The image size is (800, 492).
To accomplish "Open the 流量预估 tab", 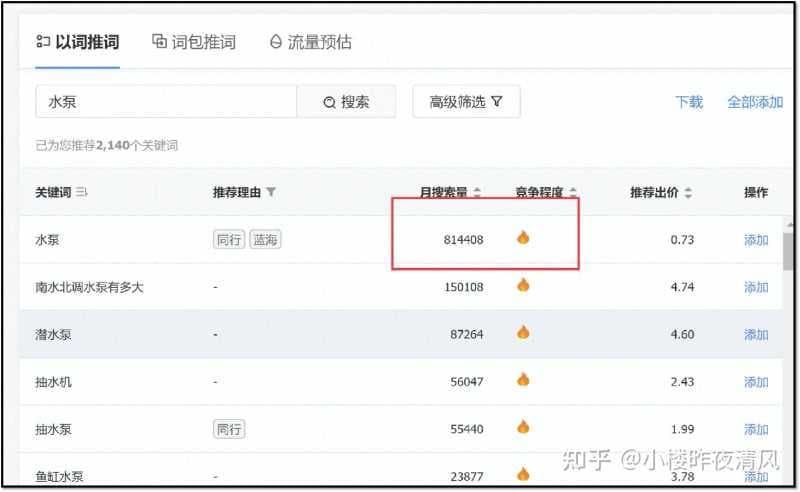I will pyautogui.click(x=310, y=42).
